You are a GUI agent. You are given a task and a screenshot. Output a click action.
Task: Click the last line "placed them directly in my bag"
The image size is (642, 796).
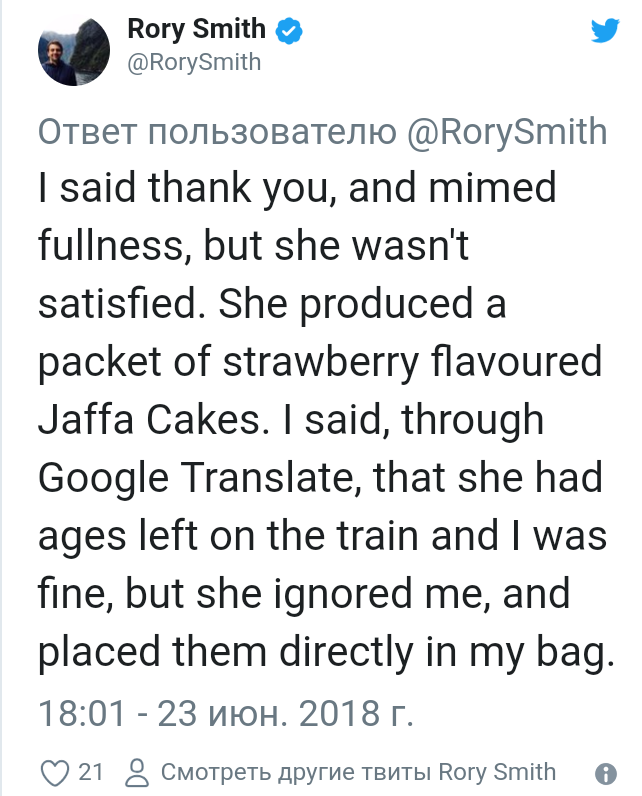coord(320,653)
